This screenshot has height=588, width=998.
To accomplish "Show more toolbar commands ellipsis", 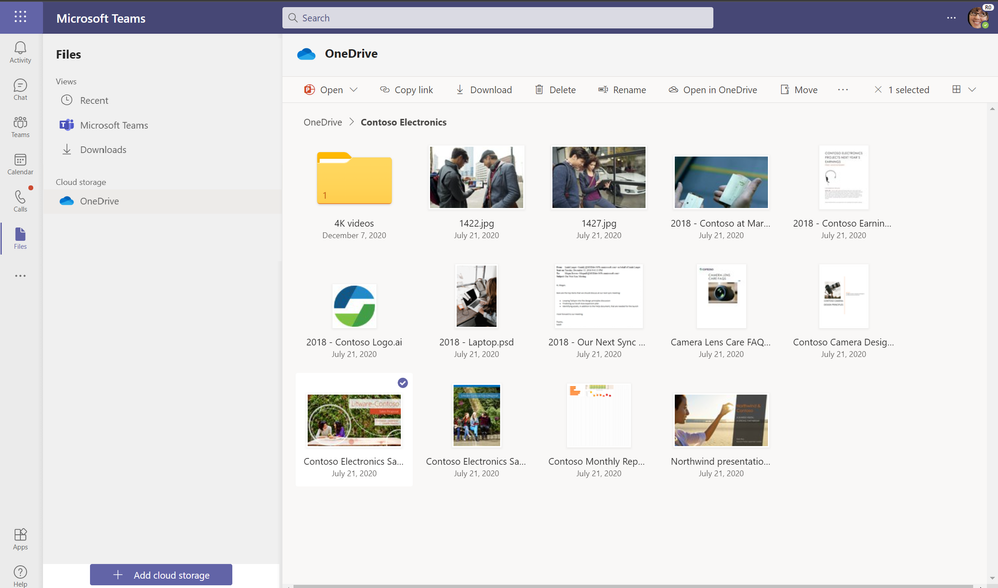I will 843,90.
